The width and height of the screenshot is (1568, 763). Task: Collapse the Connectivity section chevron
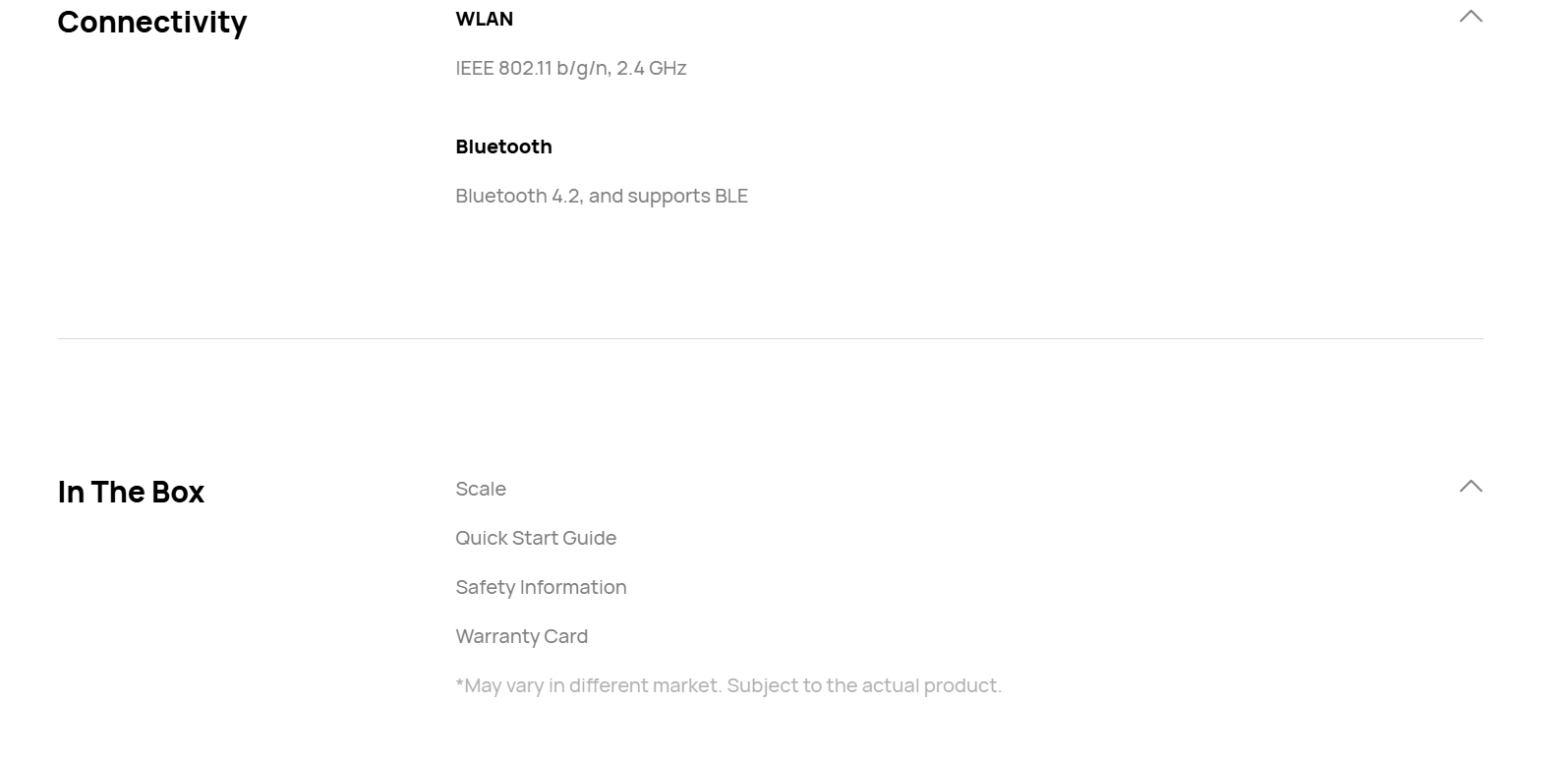(1471, 16)
